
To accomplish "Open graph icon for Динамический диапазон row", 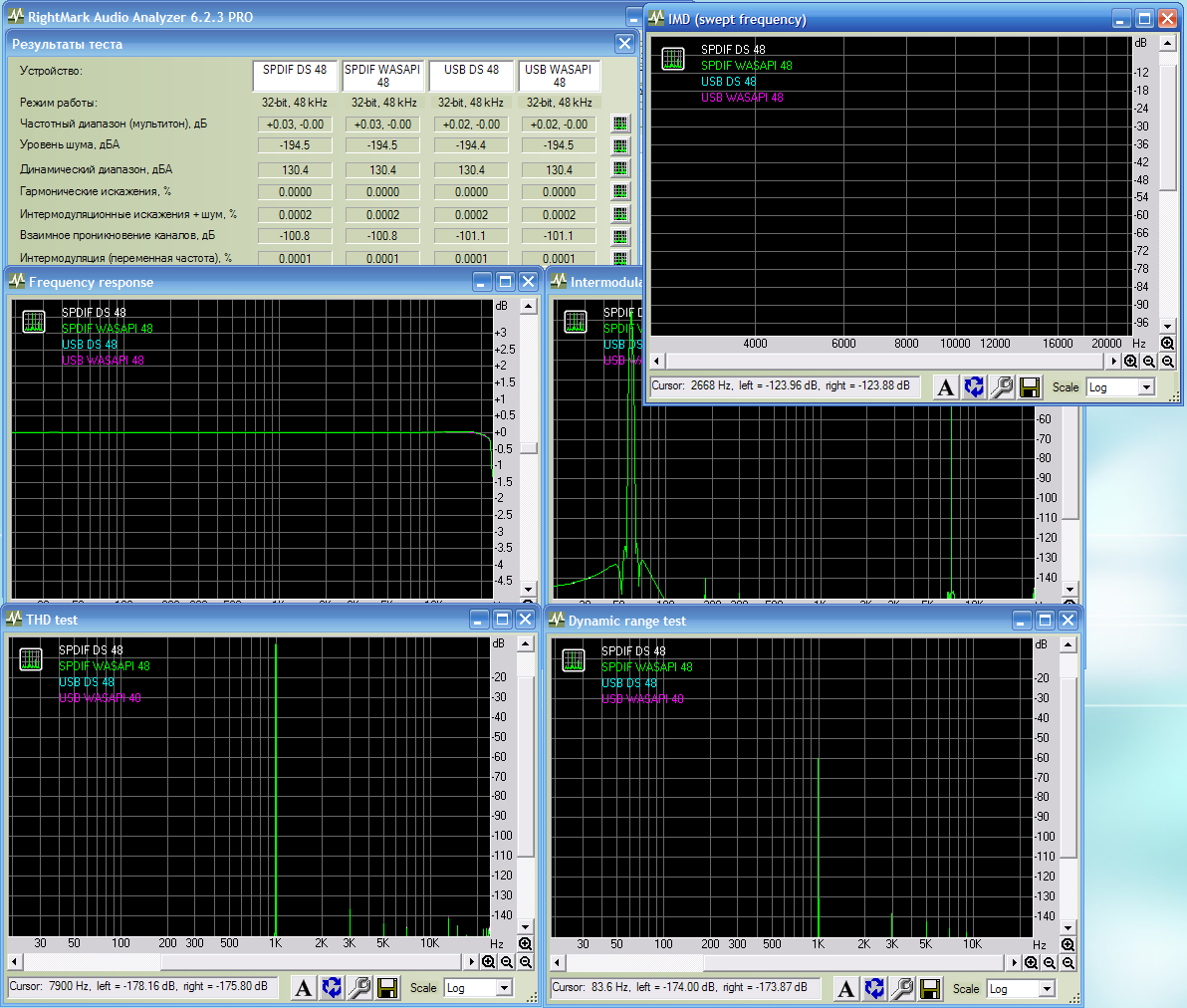I will click(620, 169).
